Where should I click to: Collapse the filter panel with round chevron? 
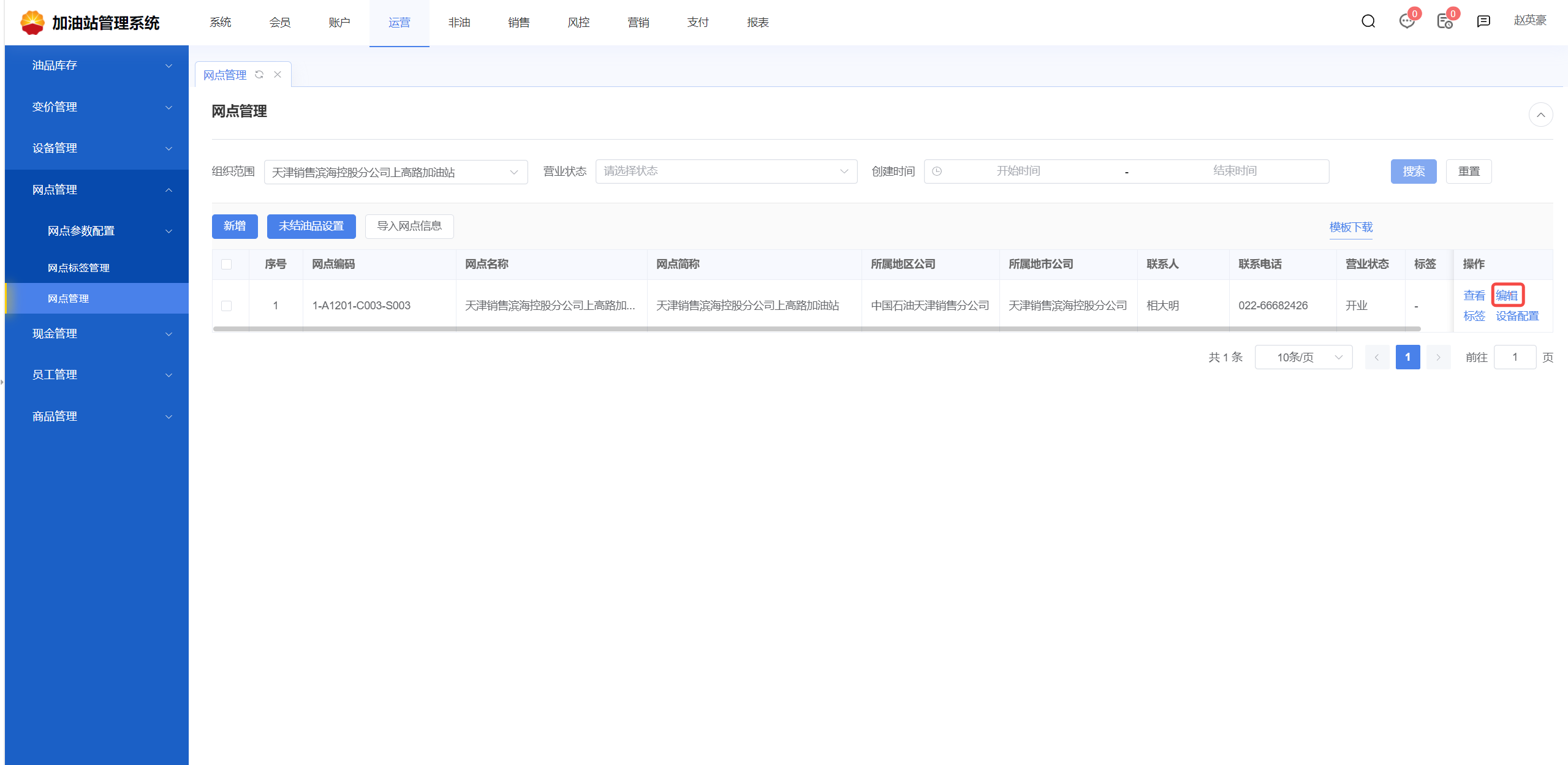[x=1540, y=115]
